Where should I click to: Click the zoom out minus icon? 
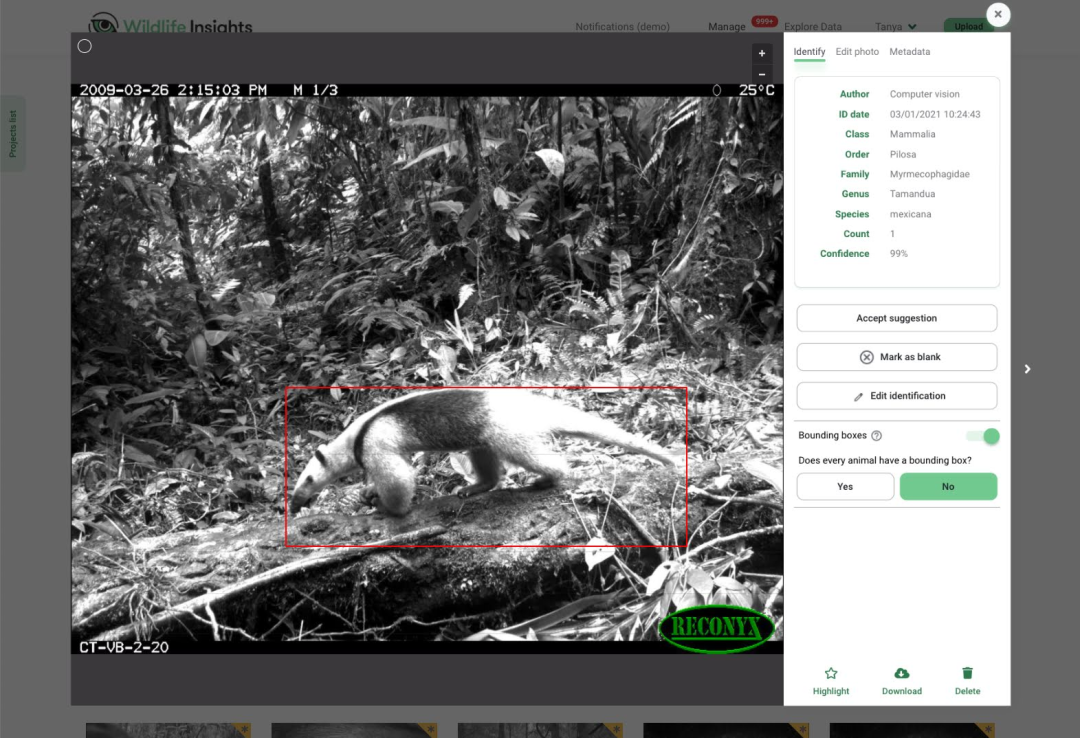click(762, 74)
